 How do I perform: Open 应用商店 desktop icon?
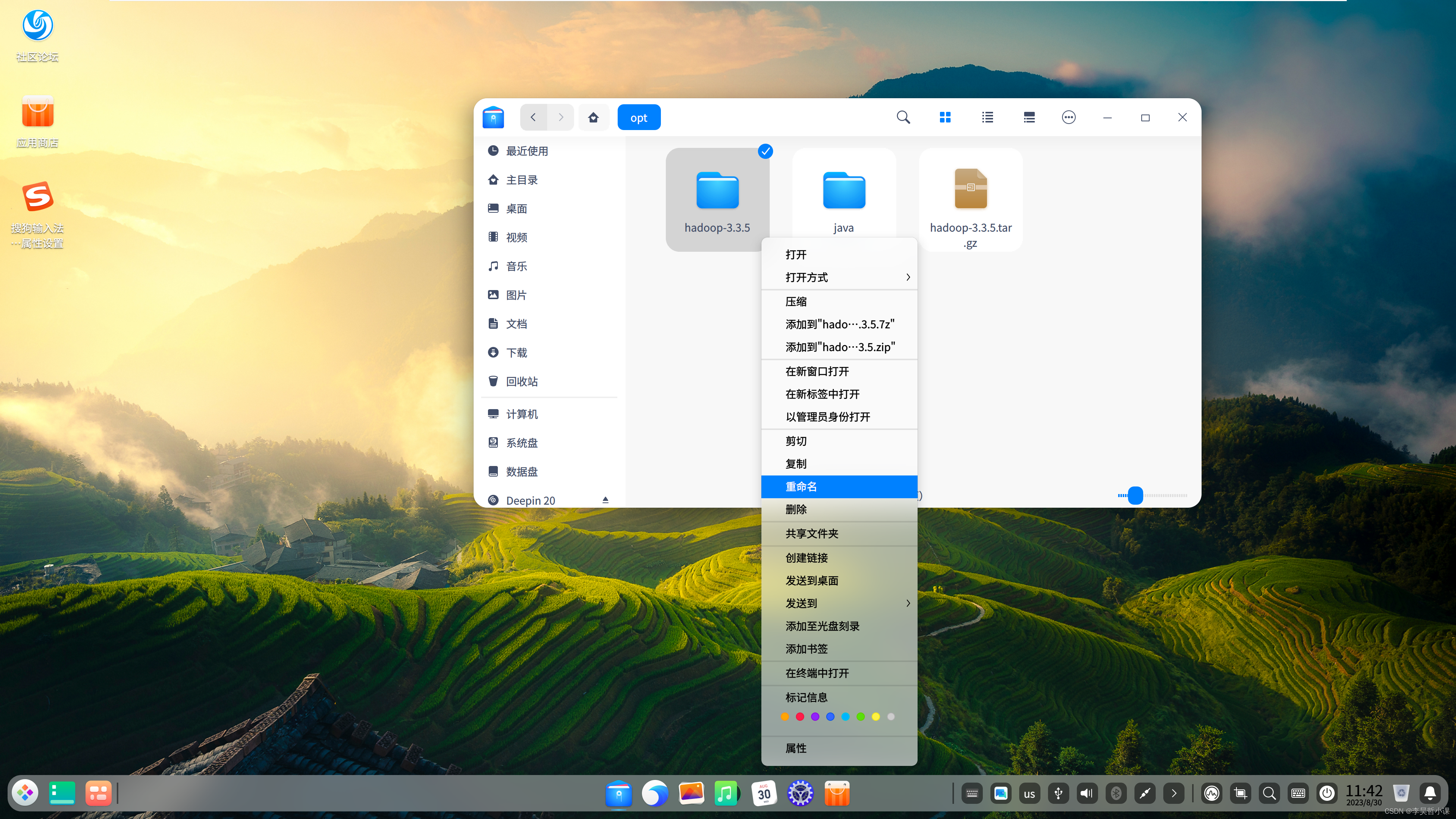(37, 121)
